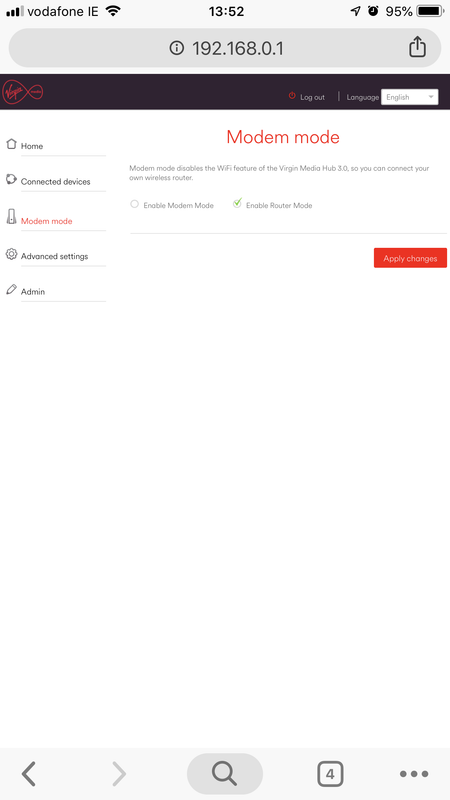Tap the browser search magnifier button
The height and width of the screenshot is (800, 450).
224,773
